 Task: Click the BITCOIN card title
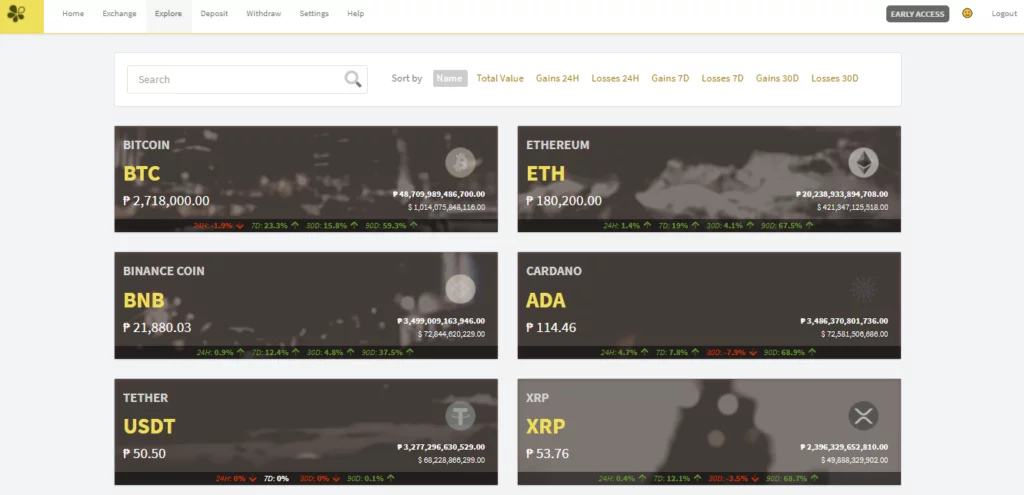click(146, 145)
